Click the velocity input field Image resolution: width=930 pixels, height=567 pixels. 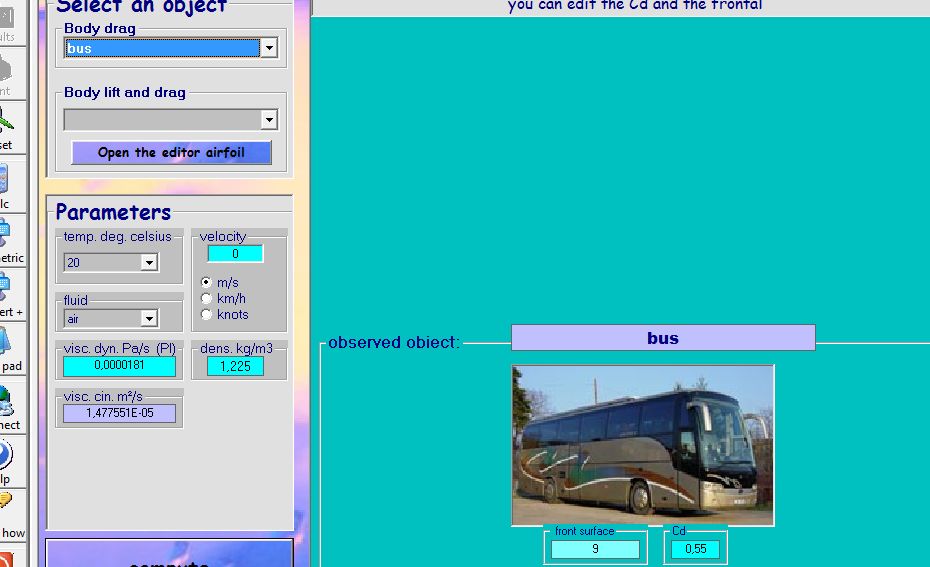(x=235, y=254)
